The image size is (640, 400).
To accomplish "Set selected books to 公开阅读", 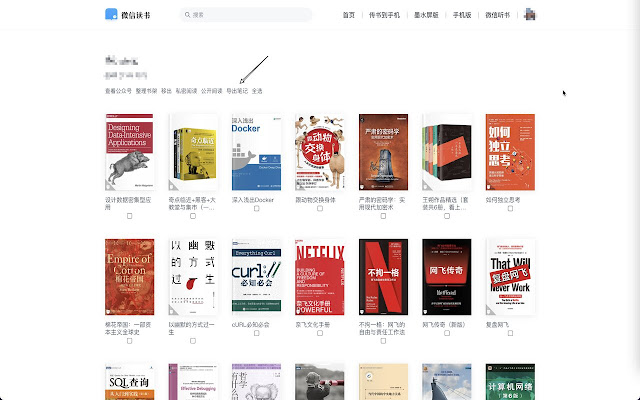I will tap(211, 91).
